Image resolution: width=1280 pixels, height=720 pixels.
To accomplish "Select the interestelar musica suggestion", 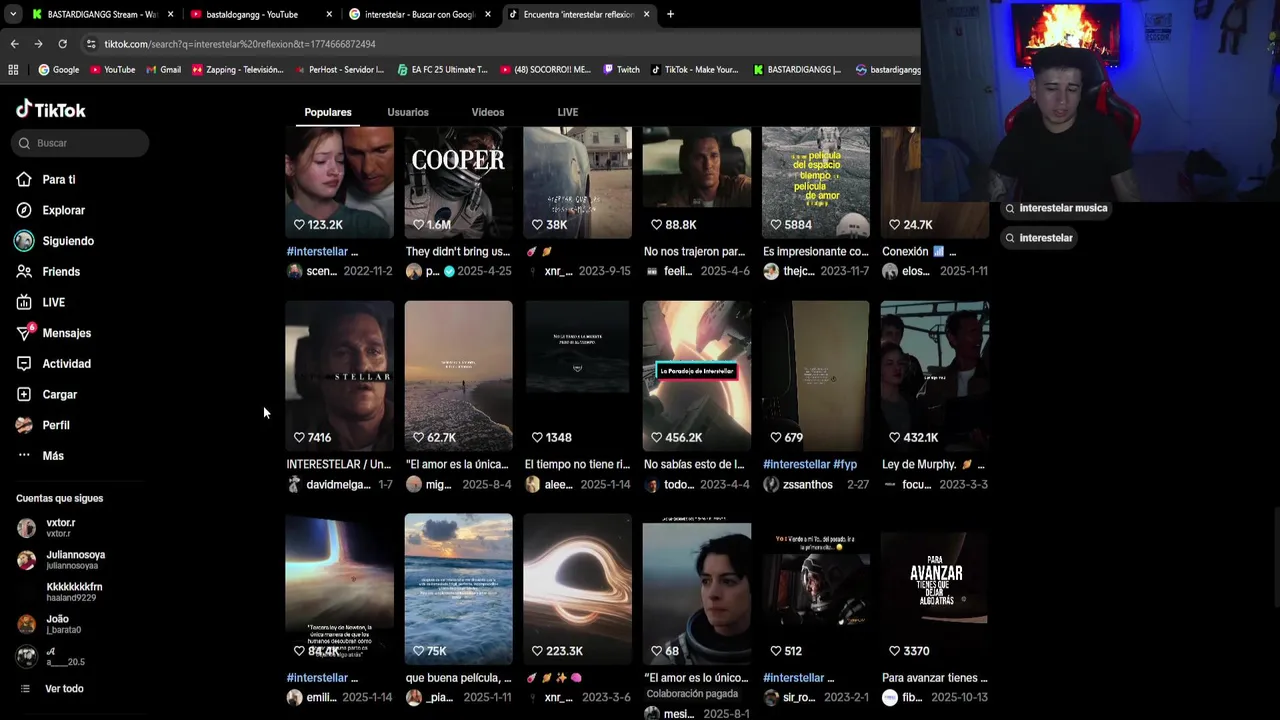I will (x=1056, y=208).
